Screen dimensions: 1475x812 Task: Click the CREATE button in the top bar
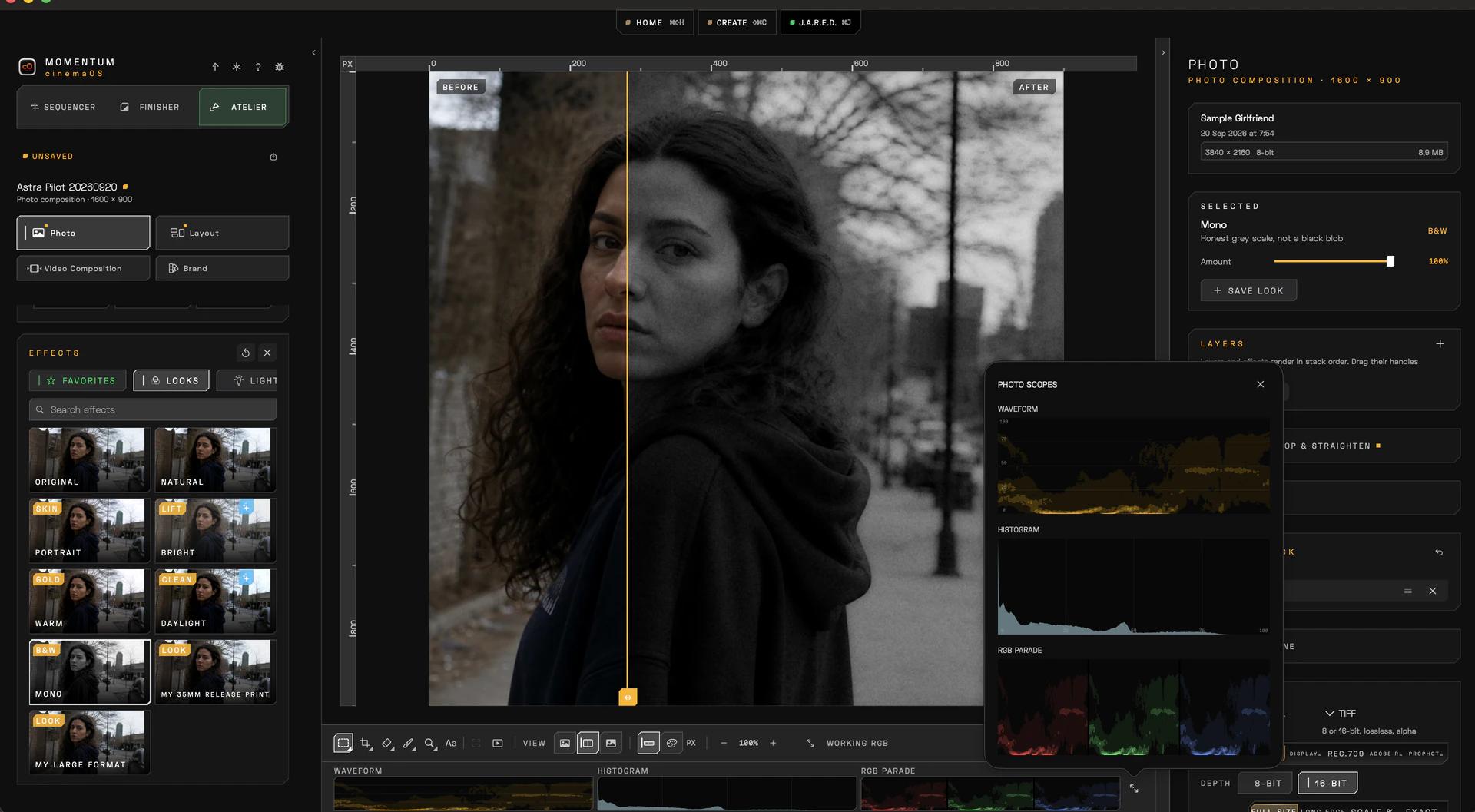(737, 22)
